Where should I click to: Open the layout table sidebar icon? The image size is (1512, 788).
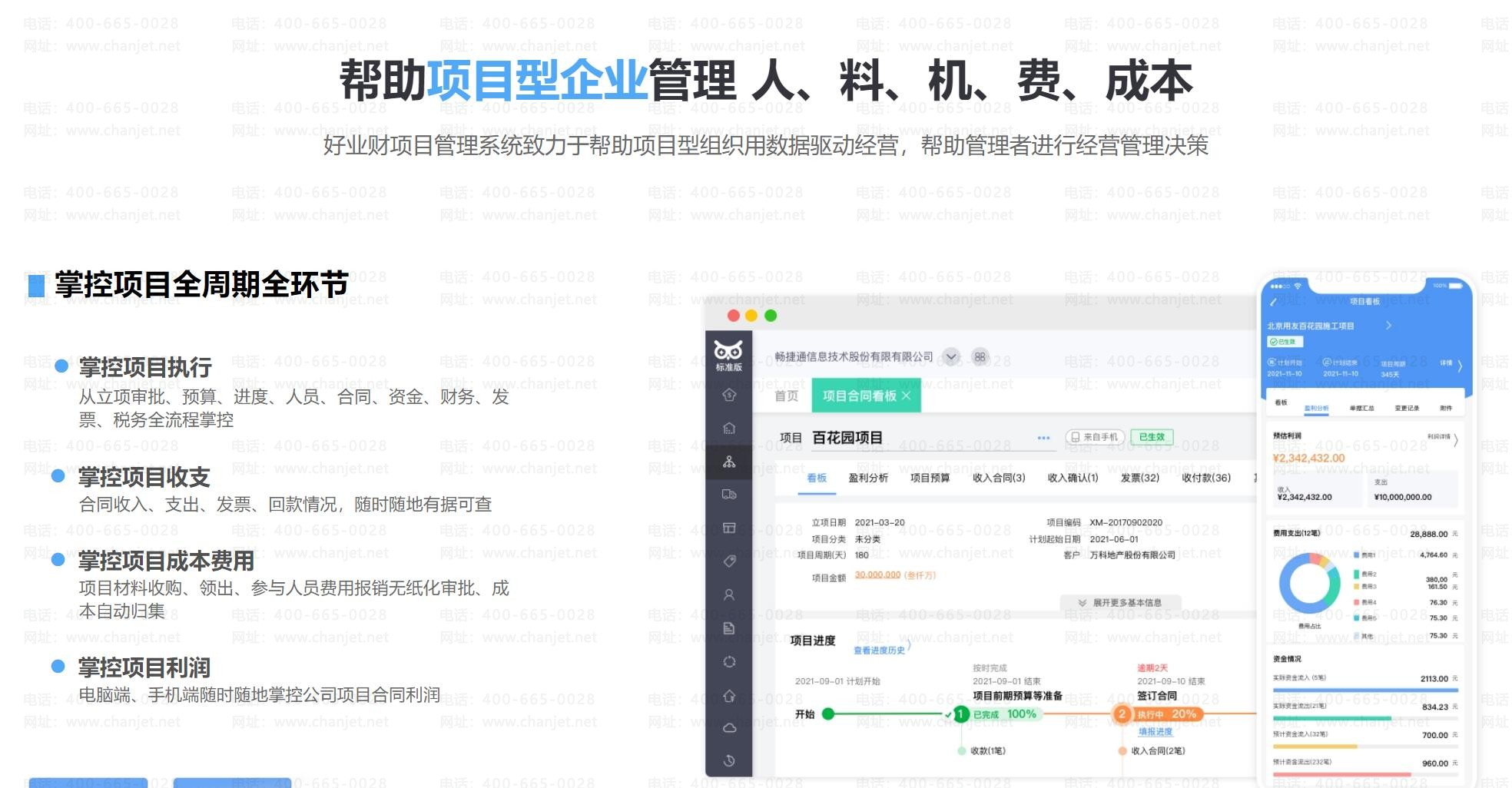coord(729,528)
